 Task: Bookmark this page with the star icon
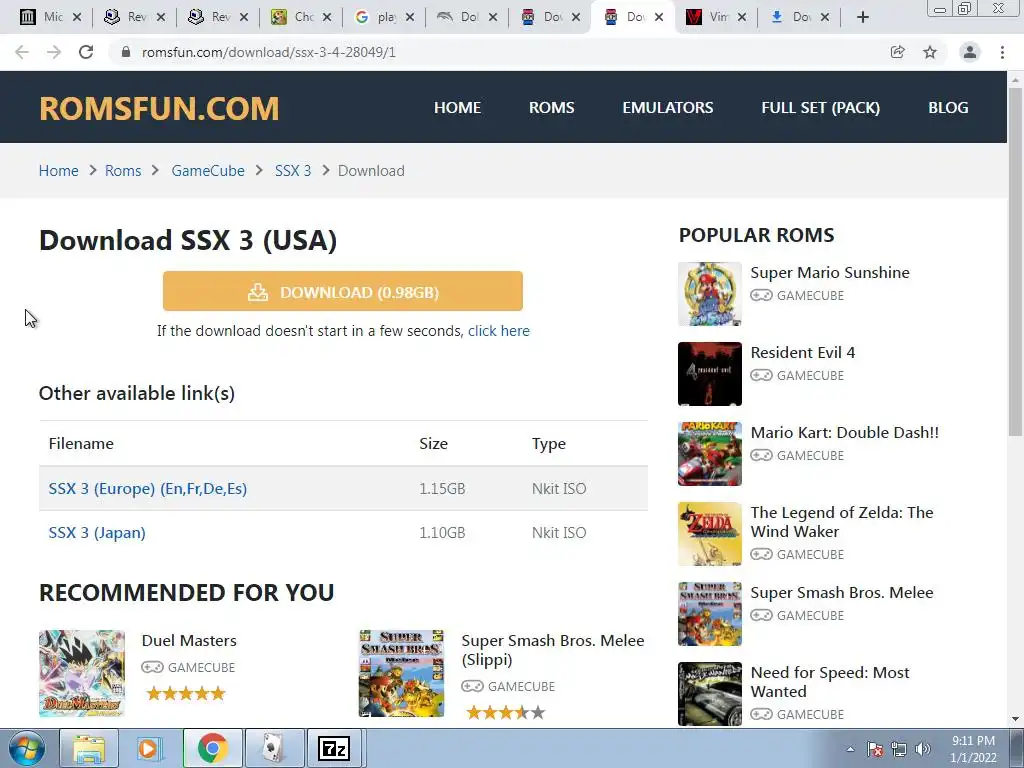tap(930, 52)
